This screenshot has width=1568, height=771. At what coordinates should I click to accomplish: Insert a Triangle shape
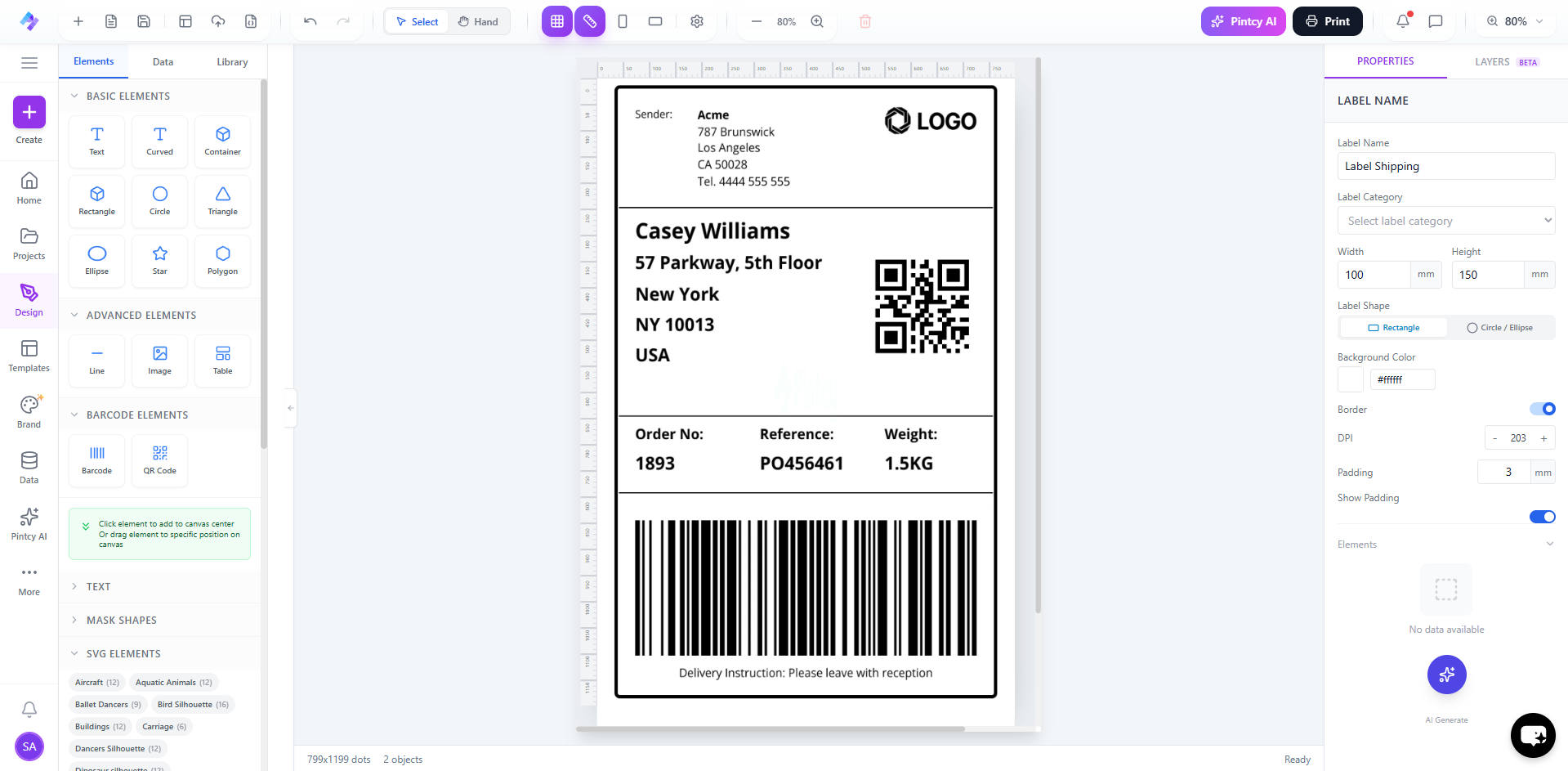pos(222,201)
